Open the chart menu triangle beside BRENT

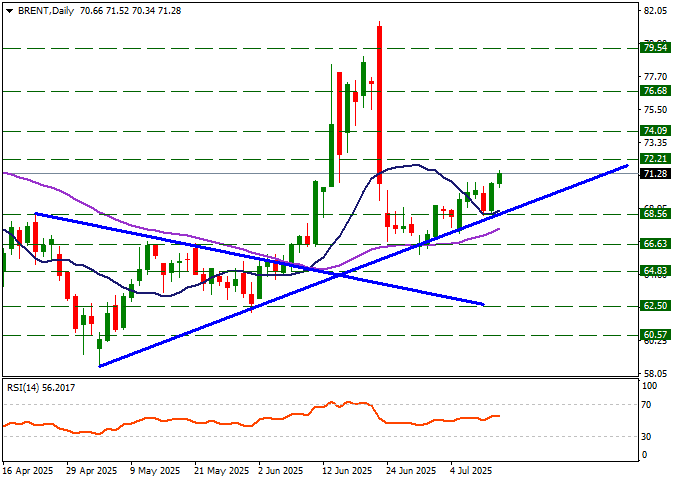[10, 11]
